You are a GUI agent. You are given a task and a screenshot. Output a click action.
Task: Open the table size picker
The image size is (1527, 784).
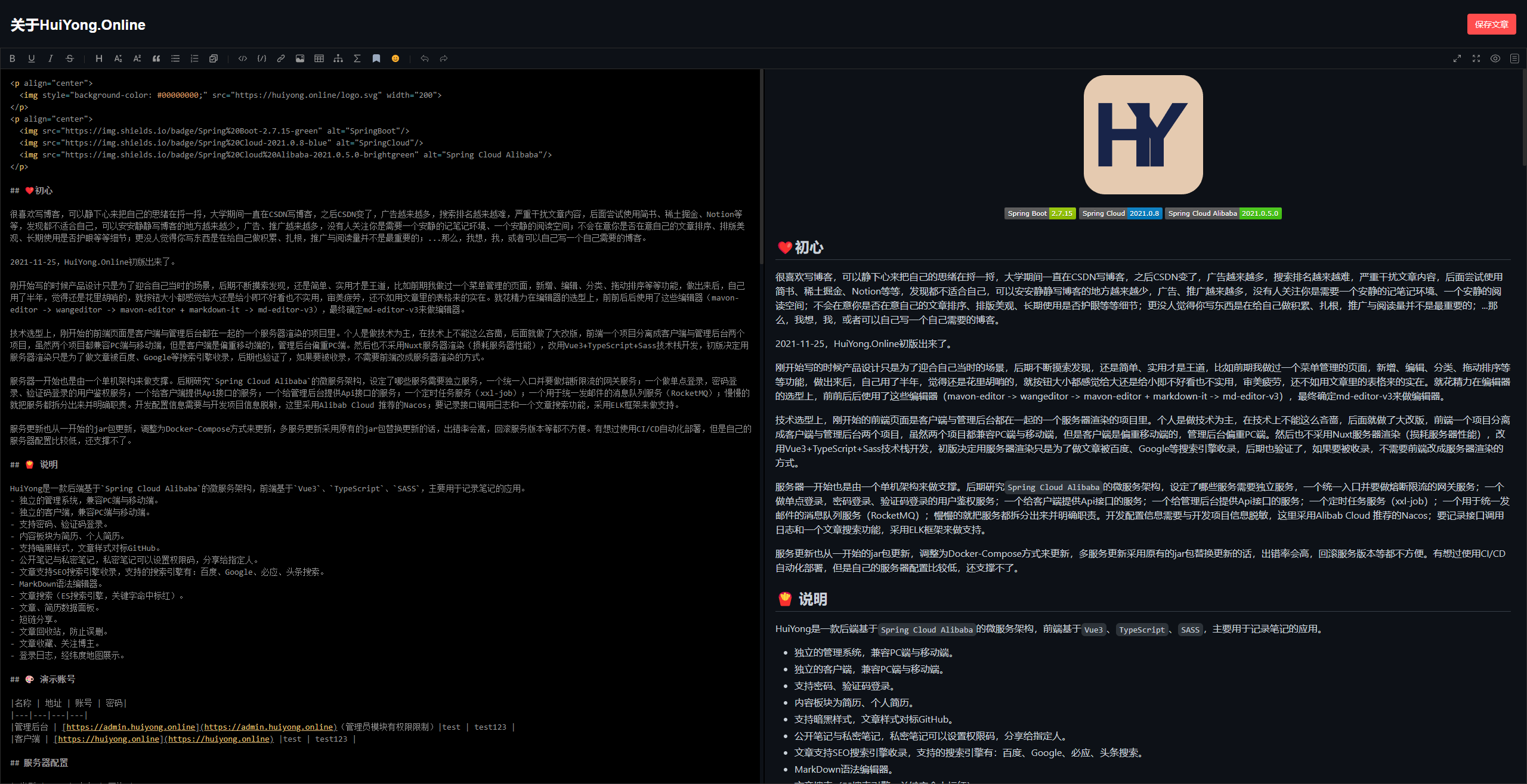click(x=319, y=58)
